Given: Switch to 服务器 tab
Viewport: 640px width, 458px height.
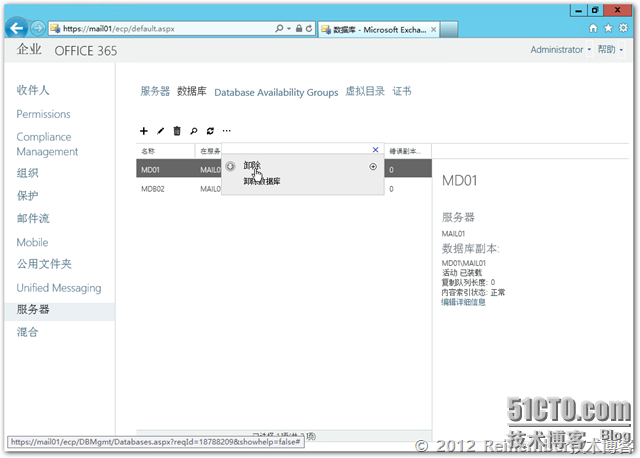Looking at the screenshot, I should [155, 91].
